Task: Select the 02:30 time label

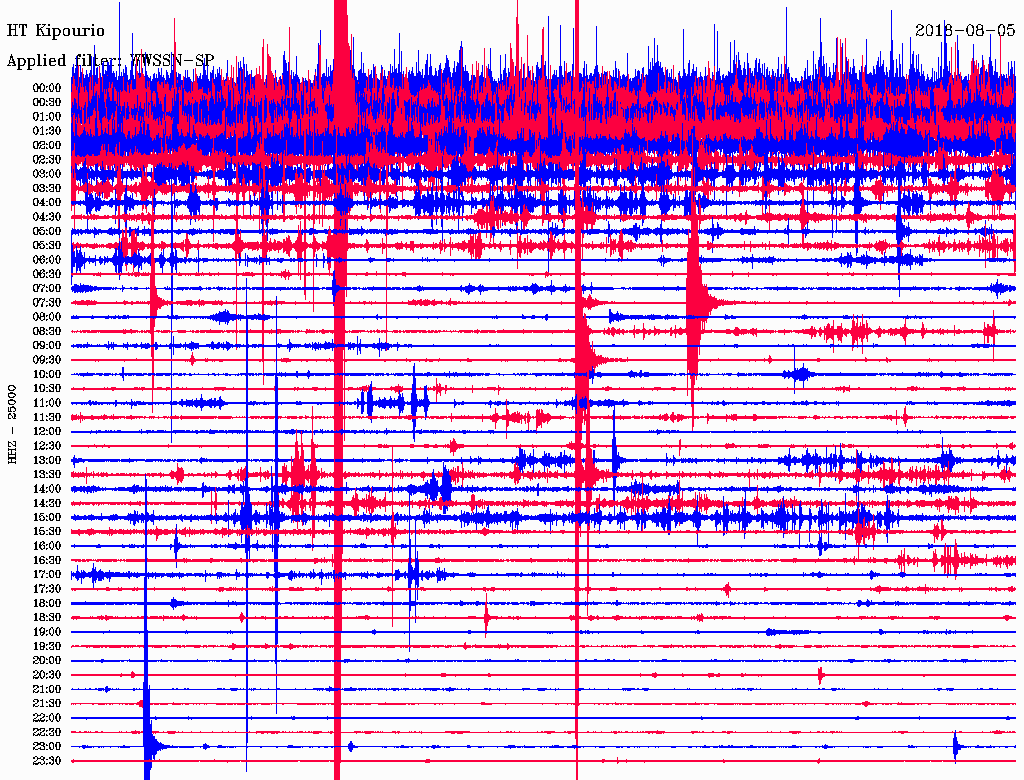Action: [47, 160]
